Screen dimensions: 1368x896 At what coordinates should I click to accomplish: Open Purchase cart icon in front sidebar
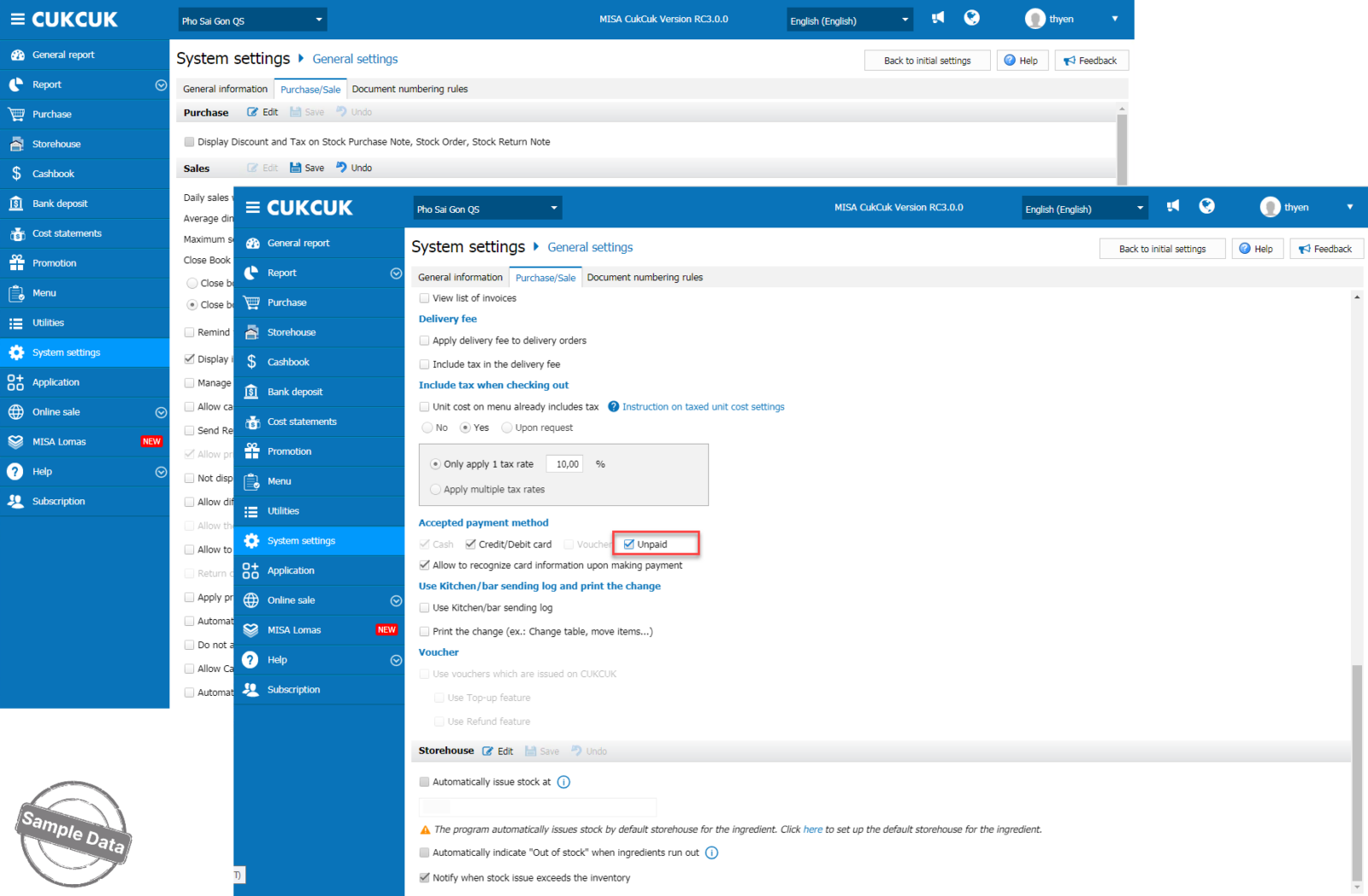251,303
